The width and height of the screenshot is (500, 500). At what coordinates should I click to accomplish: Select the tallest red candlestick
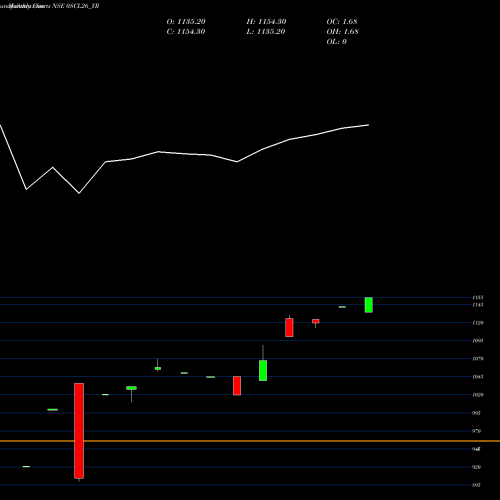(79, 431)
